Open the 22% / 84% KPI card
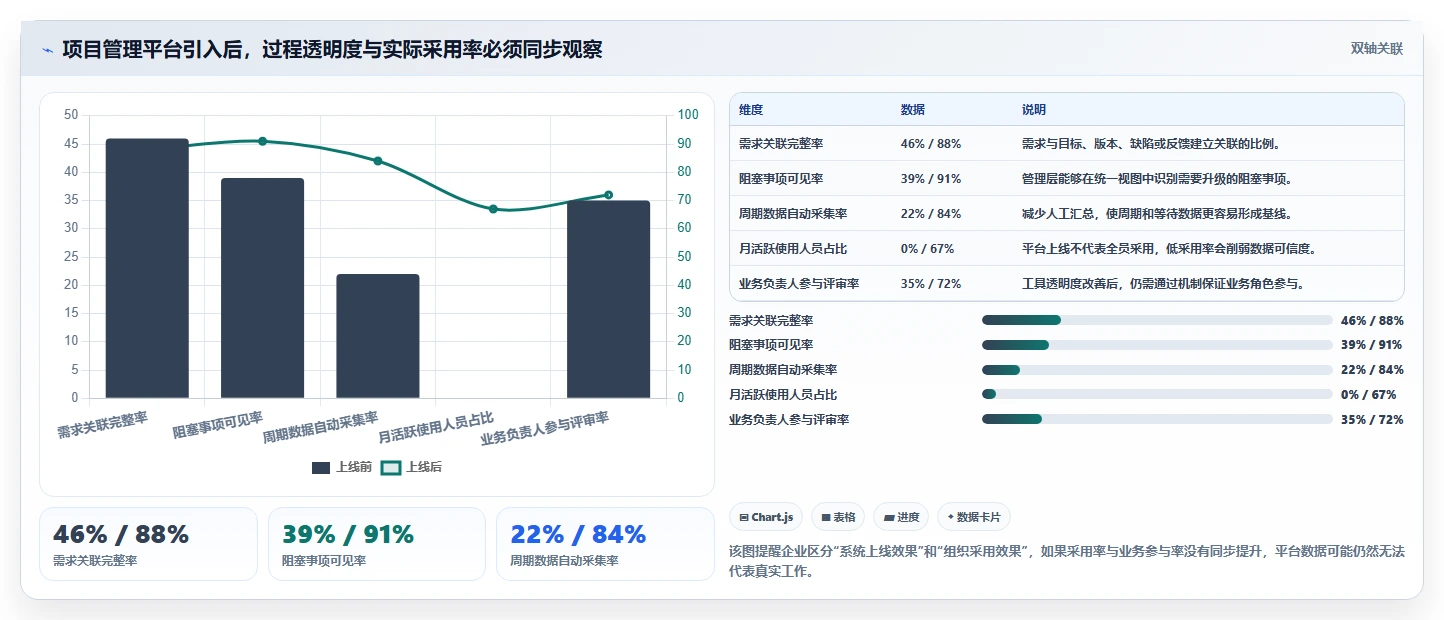This screenshot has width=1444, height=620. pyautogui.click(x=605, y=544)
